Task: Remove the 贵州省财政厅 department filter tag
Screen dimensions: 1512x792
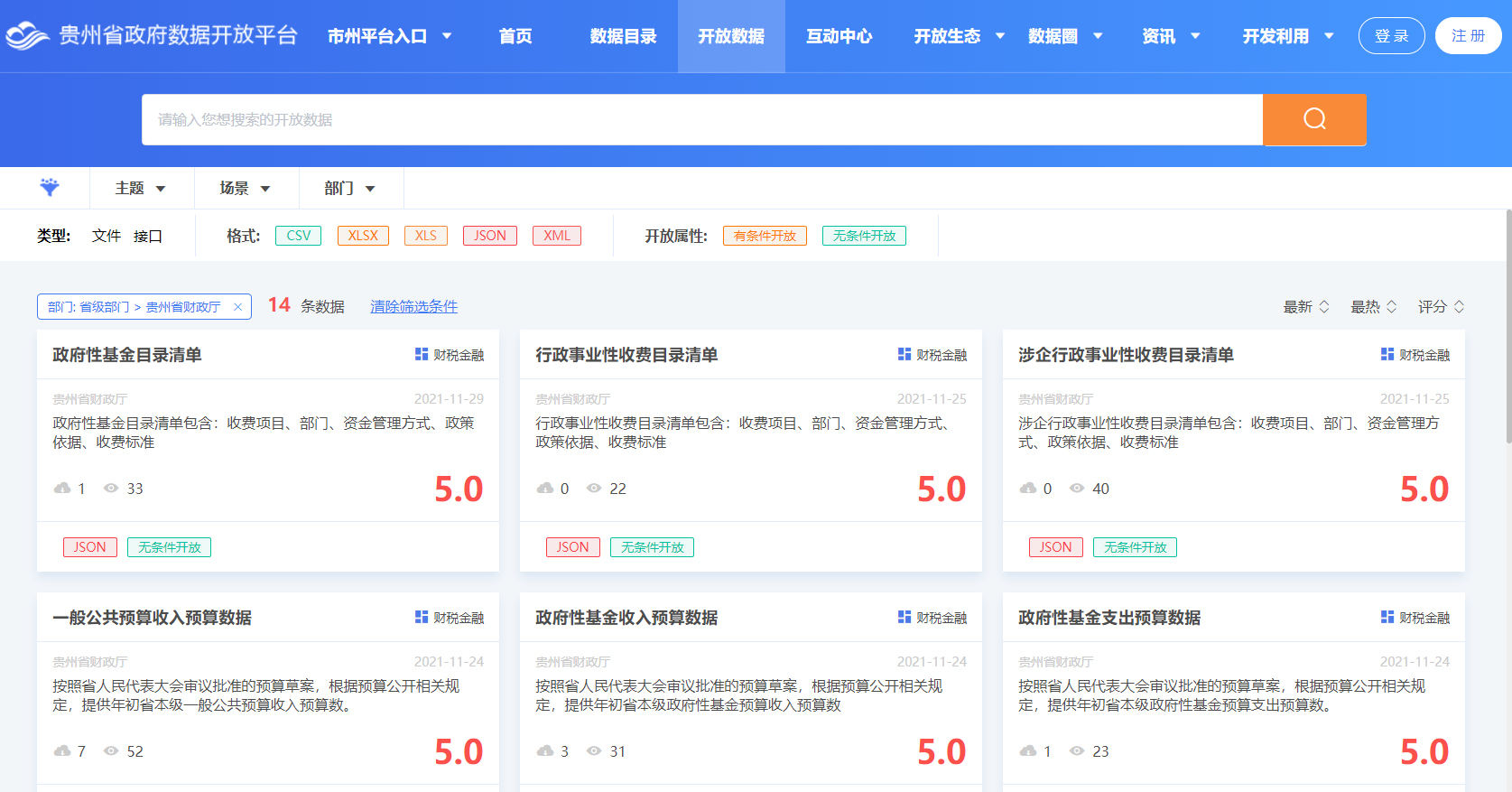Action: point(237,307)
